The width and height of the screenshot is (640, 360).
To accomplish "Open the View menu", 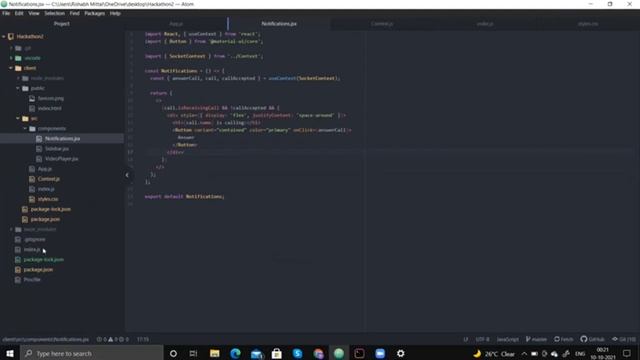I will pyautogui.click(x=34, y=13).
